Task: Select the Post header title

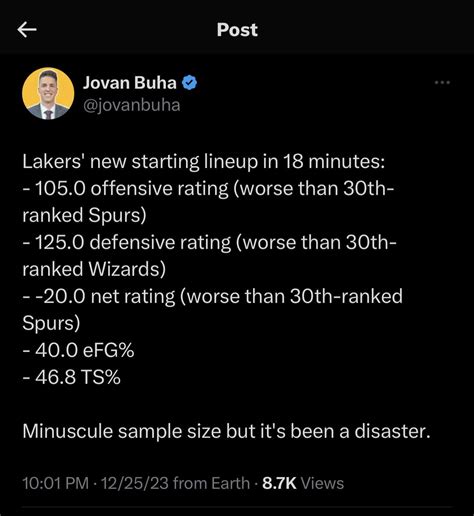Action: 237,30
